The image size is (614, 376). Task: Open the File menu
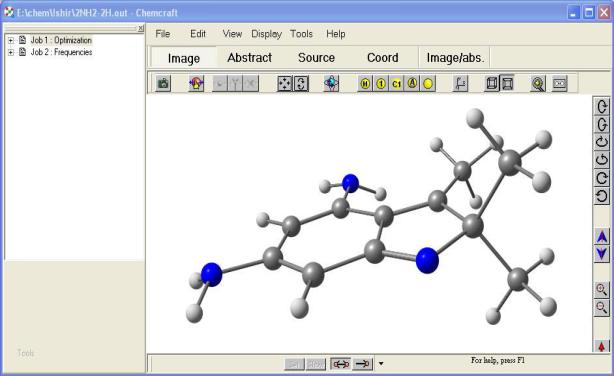pyautogui.click(x=163, y=34)
